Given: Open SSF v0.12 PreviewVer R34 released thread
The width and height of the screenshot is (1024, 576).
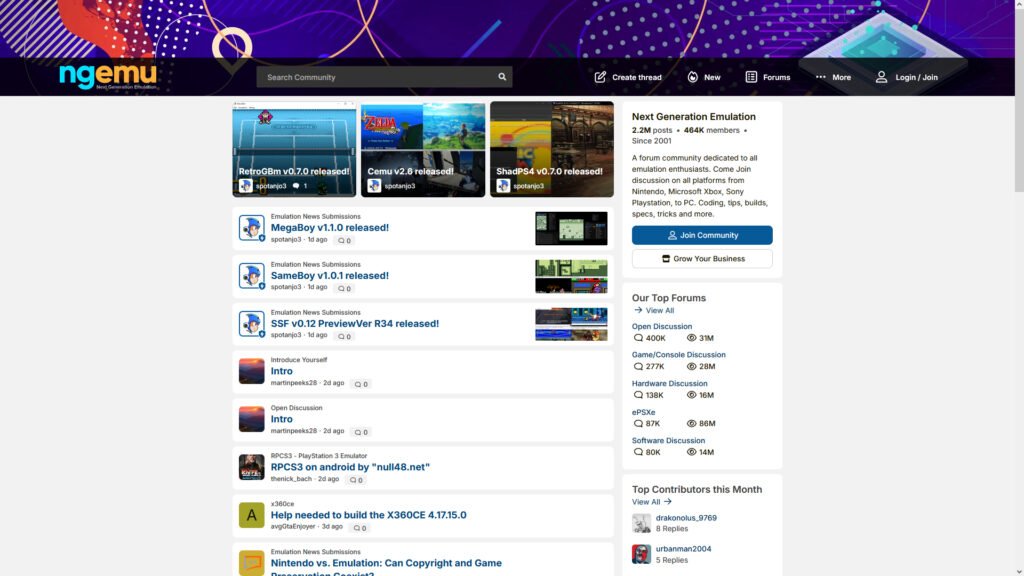Looking at the screenshot, I should click(355, 323).
